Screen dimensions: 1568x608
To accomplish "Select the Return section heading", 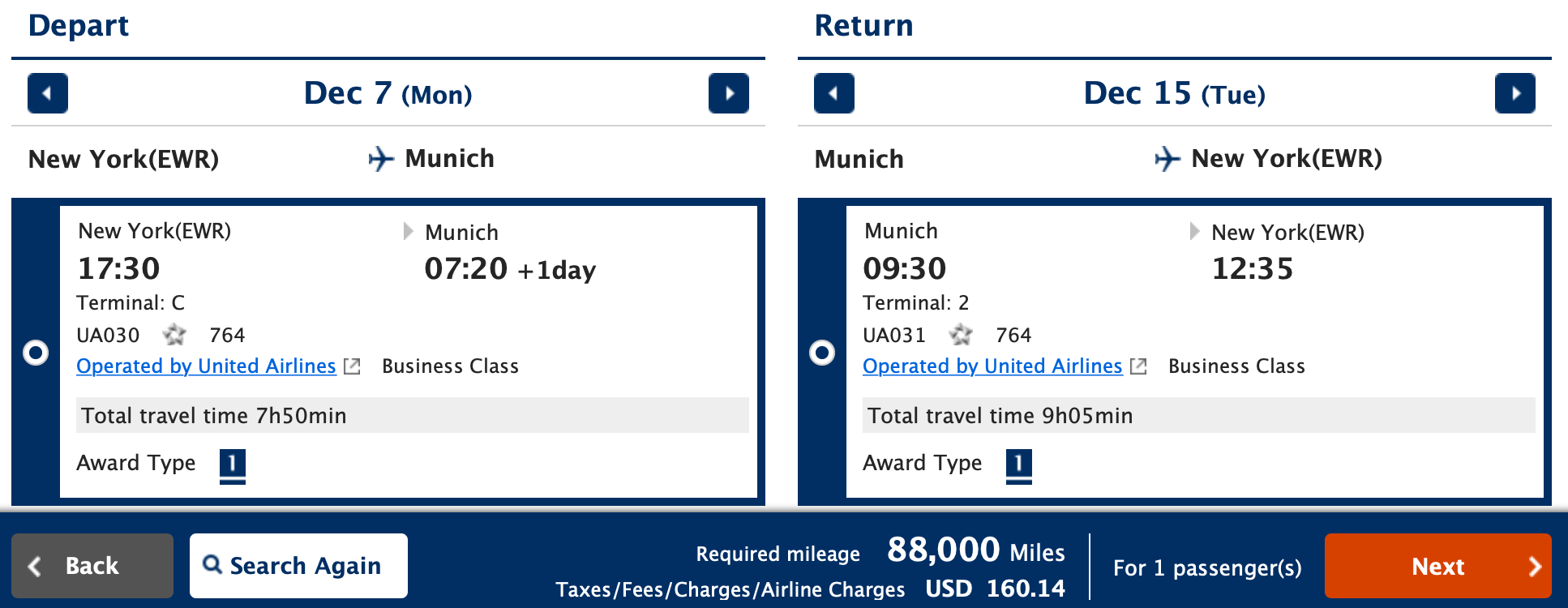I will [863, 25].
